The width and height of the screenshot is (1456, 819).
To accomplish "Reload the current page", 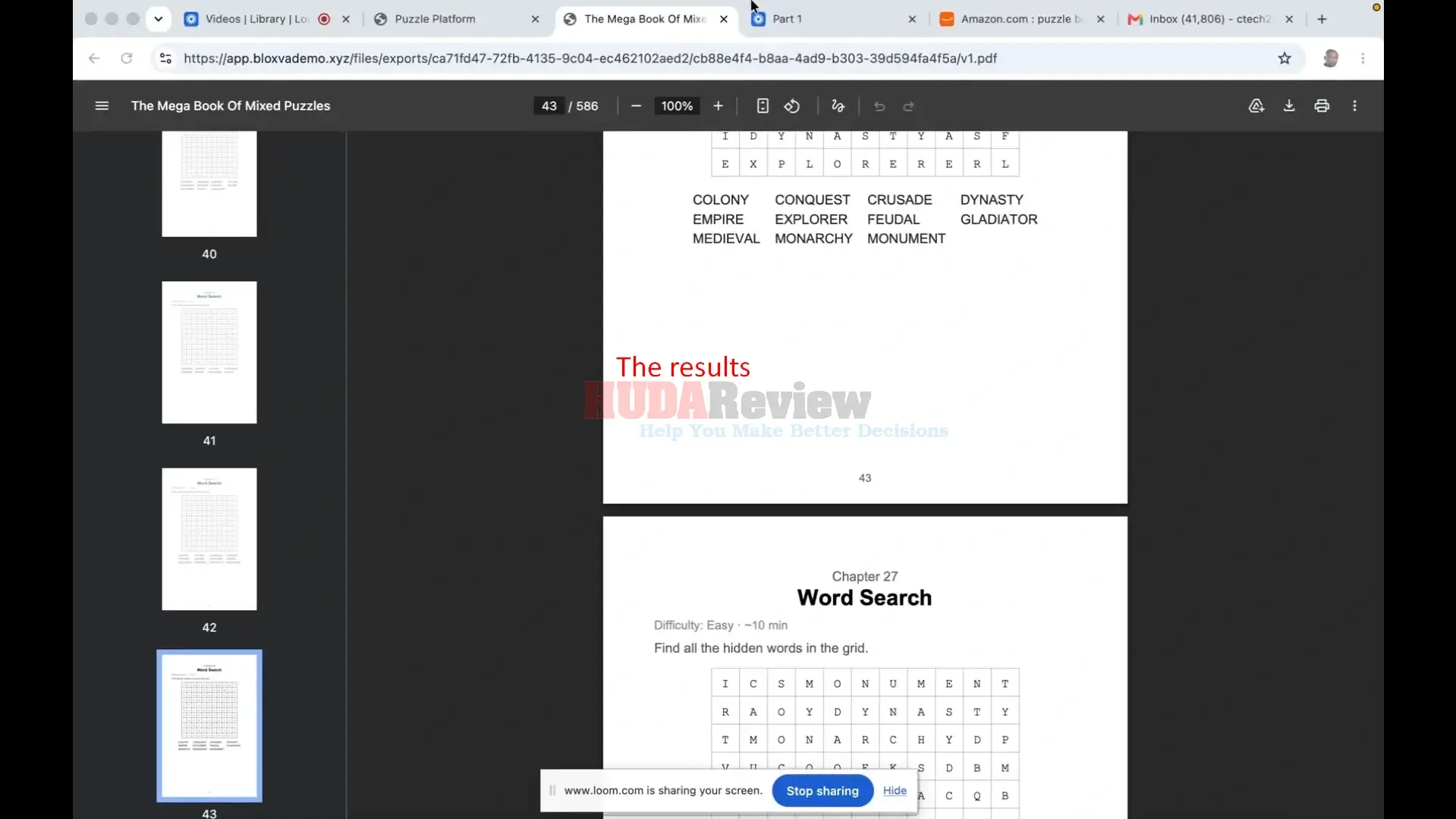I will click(x=127, y=58).
